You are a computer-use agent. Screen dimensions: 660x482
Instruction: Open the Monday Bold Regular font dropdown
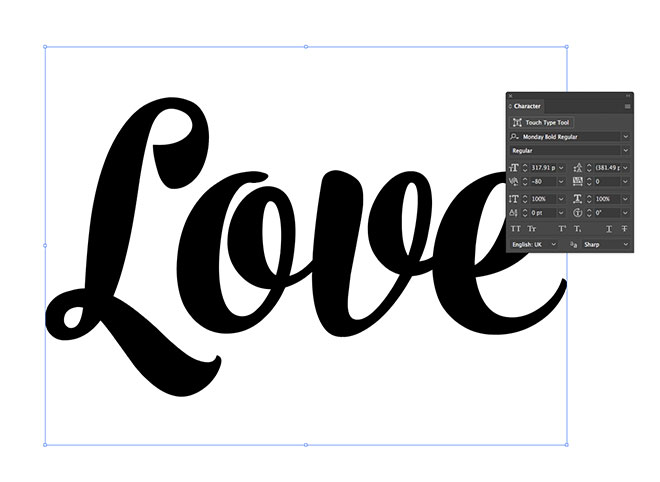tap(626, 136)
